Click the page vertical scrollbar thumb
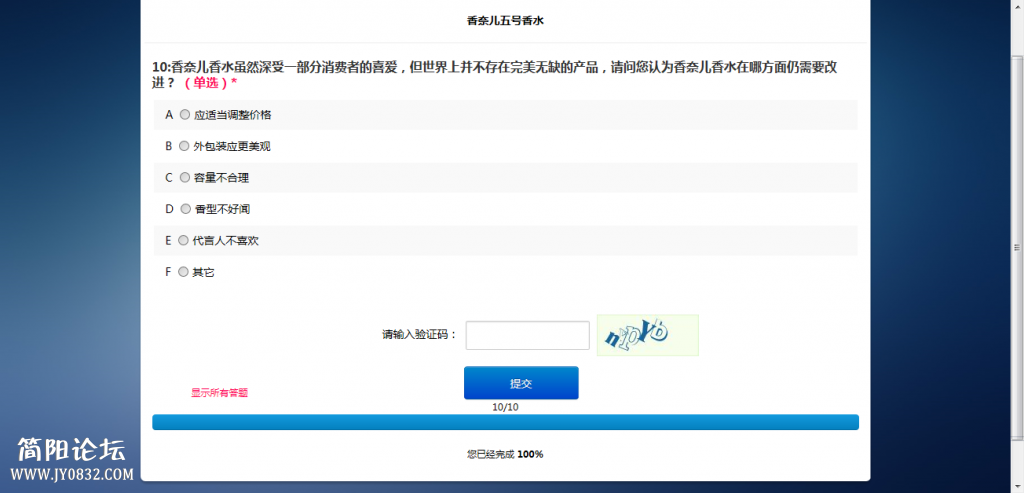The image size is (1024, 493). [x=1017, y=248]
